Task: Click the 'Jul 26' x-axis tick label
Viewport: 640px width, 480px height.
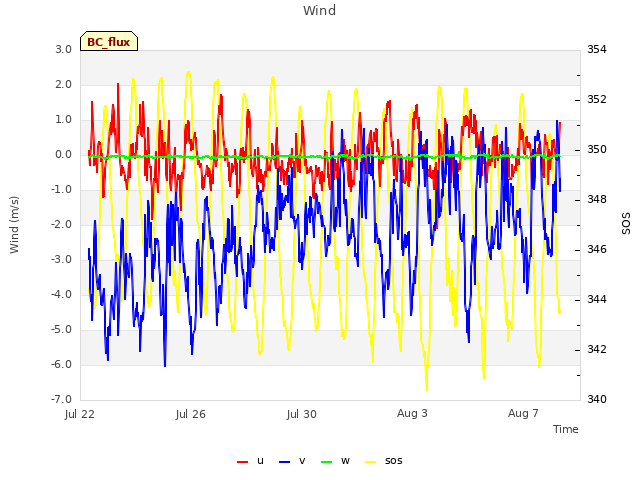Action: 191,414
